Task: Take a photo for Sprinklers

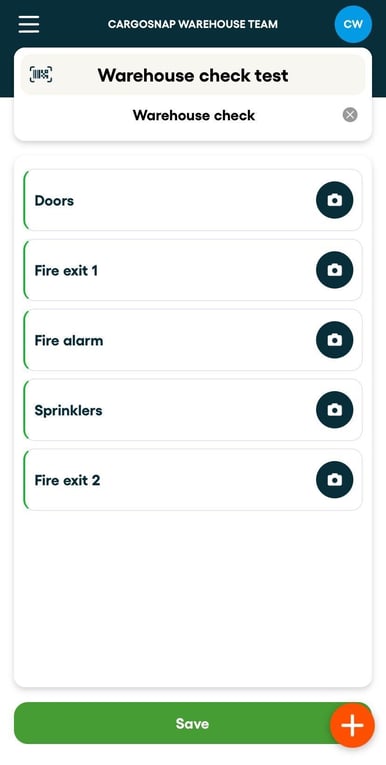Action: click(x=334, y=410)
